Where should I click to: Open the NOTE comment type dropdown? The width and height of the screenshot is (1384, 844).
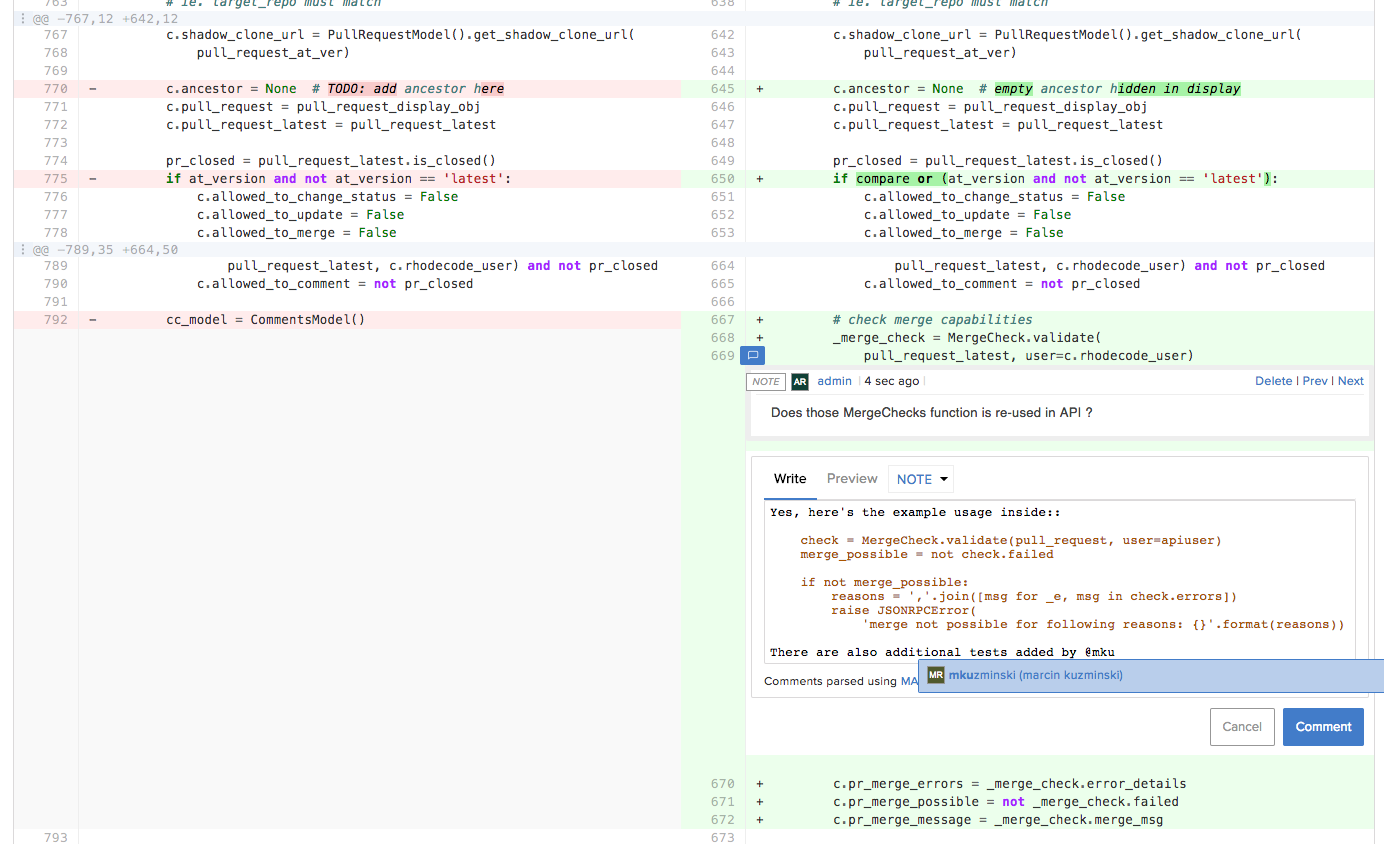pyautogui.click(x=921, y=479)
